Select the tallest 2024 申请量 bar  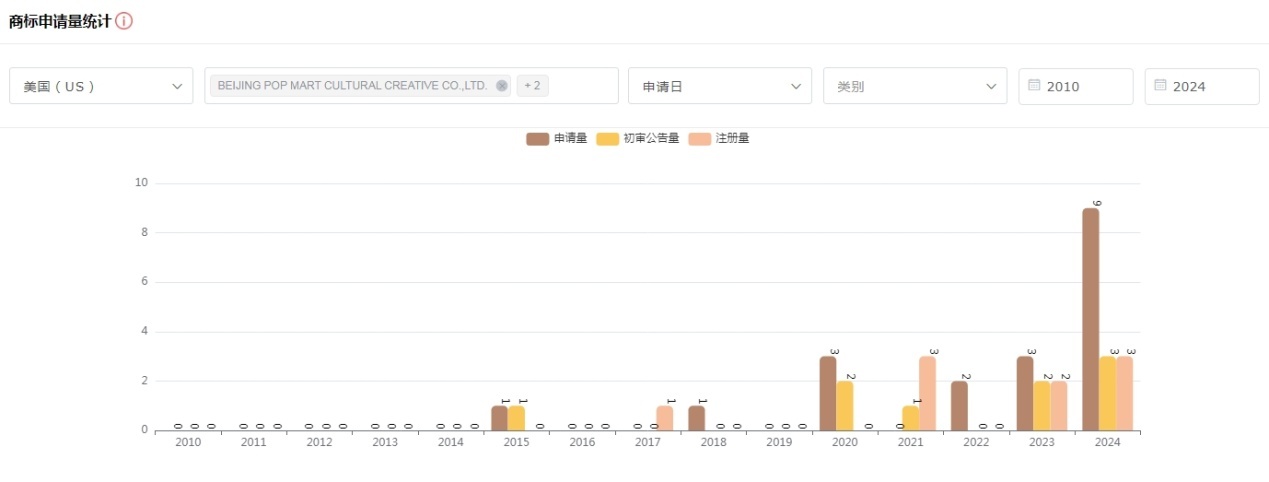click(x=1090, y=320)
